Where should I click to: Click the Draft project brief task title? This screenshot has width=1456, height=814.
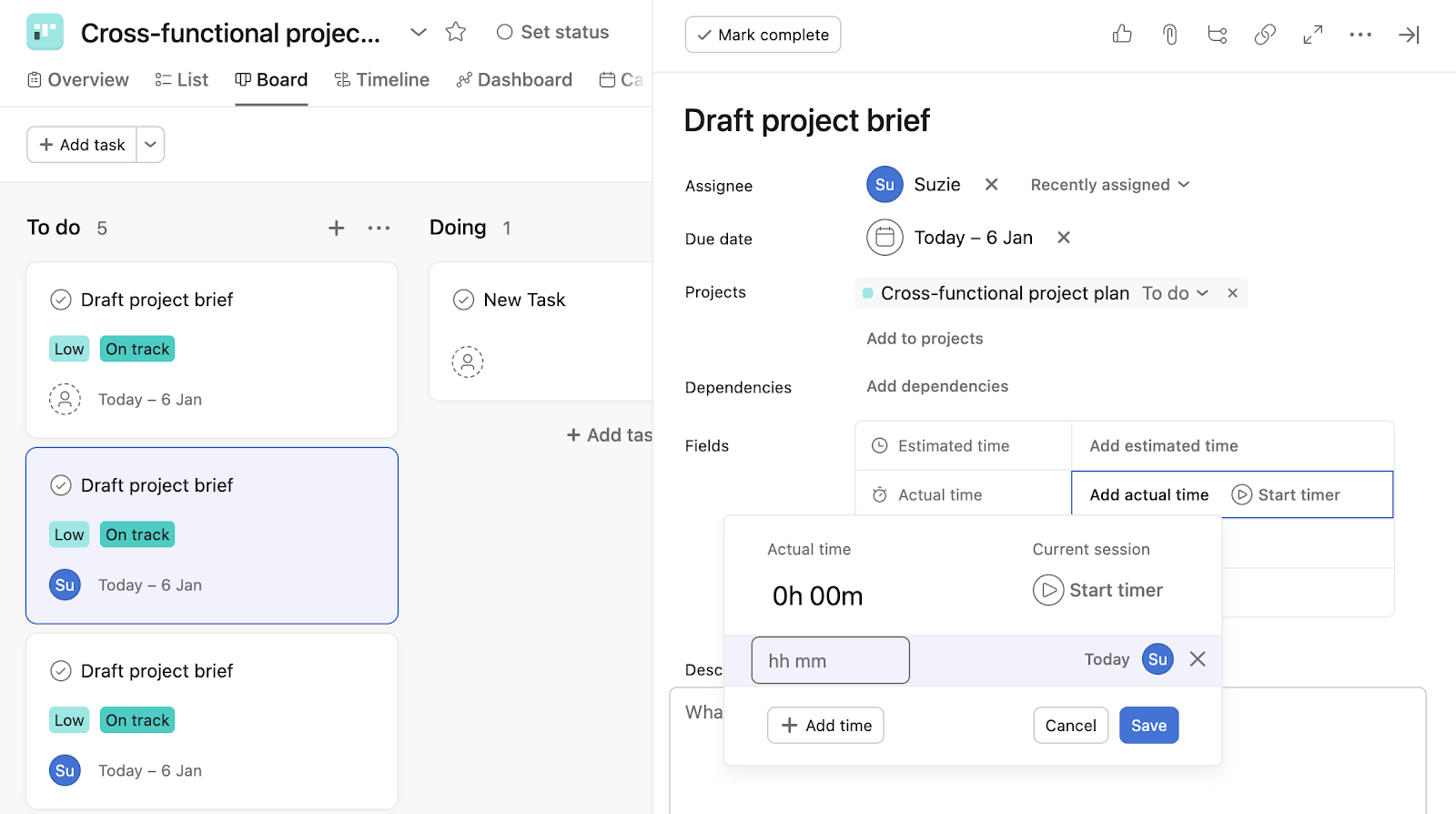[x=807, y=120]
